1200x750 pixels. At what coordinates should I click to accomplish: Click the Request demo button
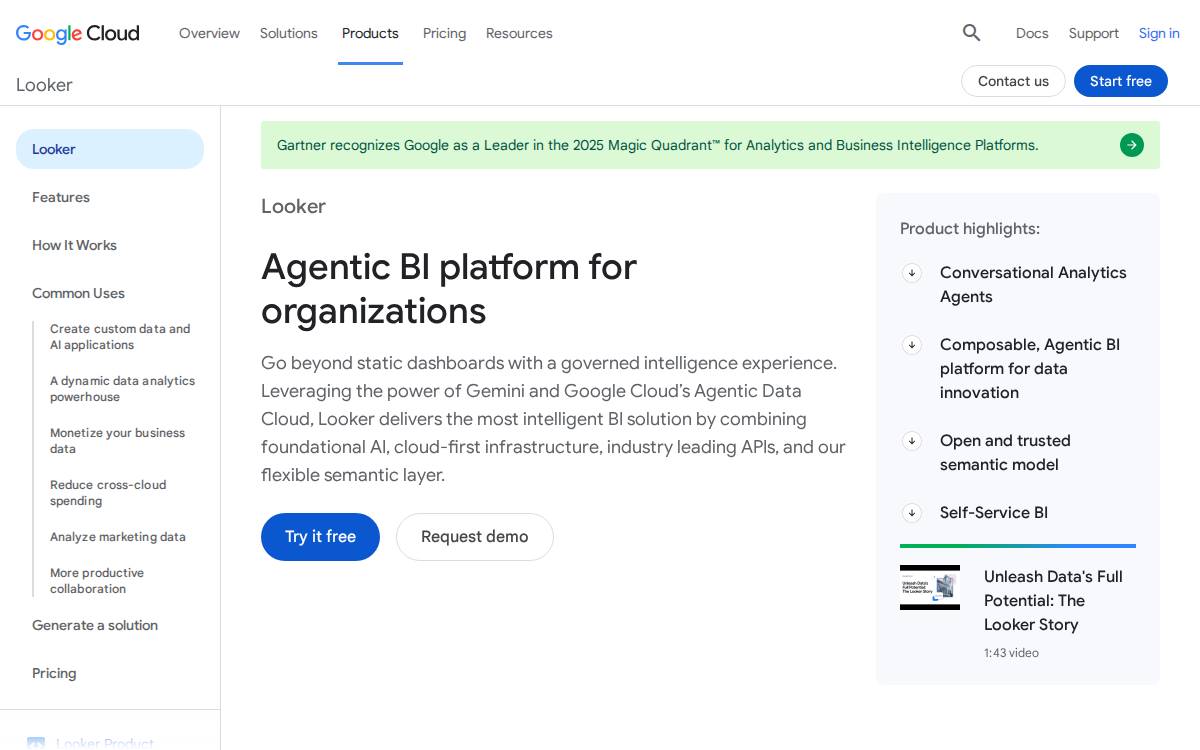pos(475,537)
